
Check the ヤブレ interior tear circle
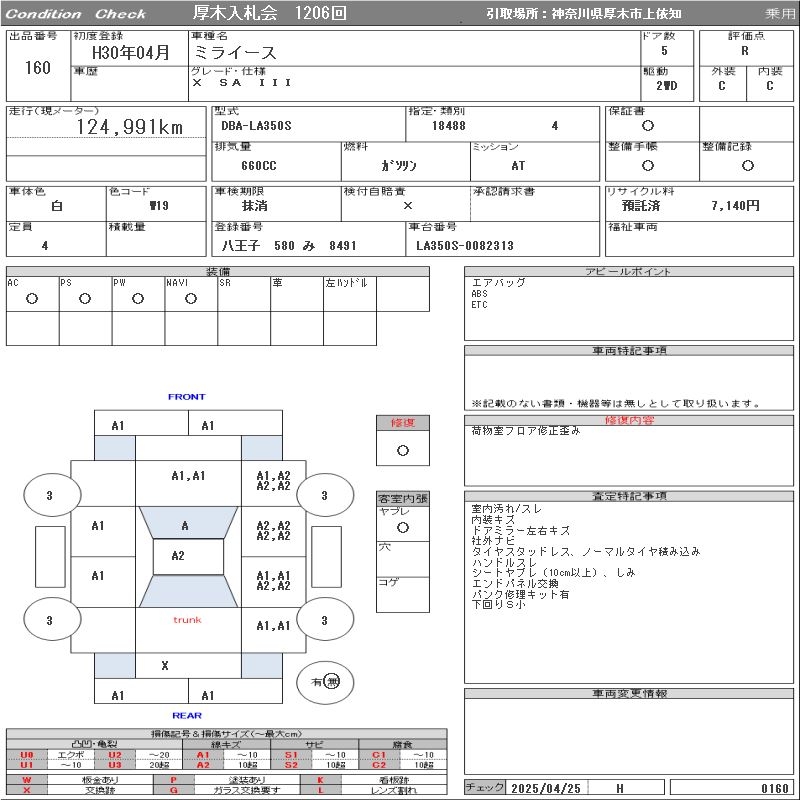click(x=402, y=526)
